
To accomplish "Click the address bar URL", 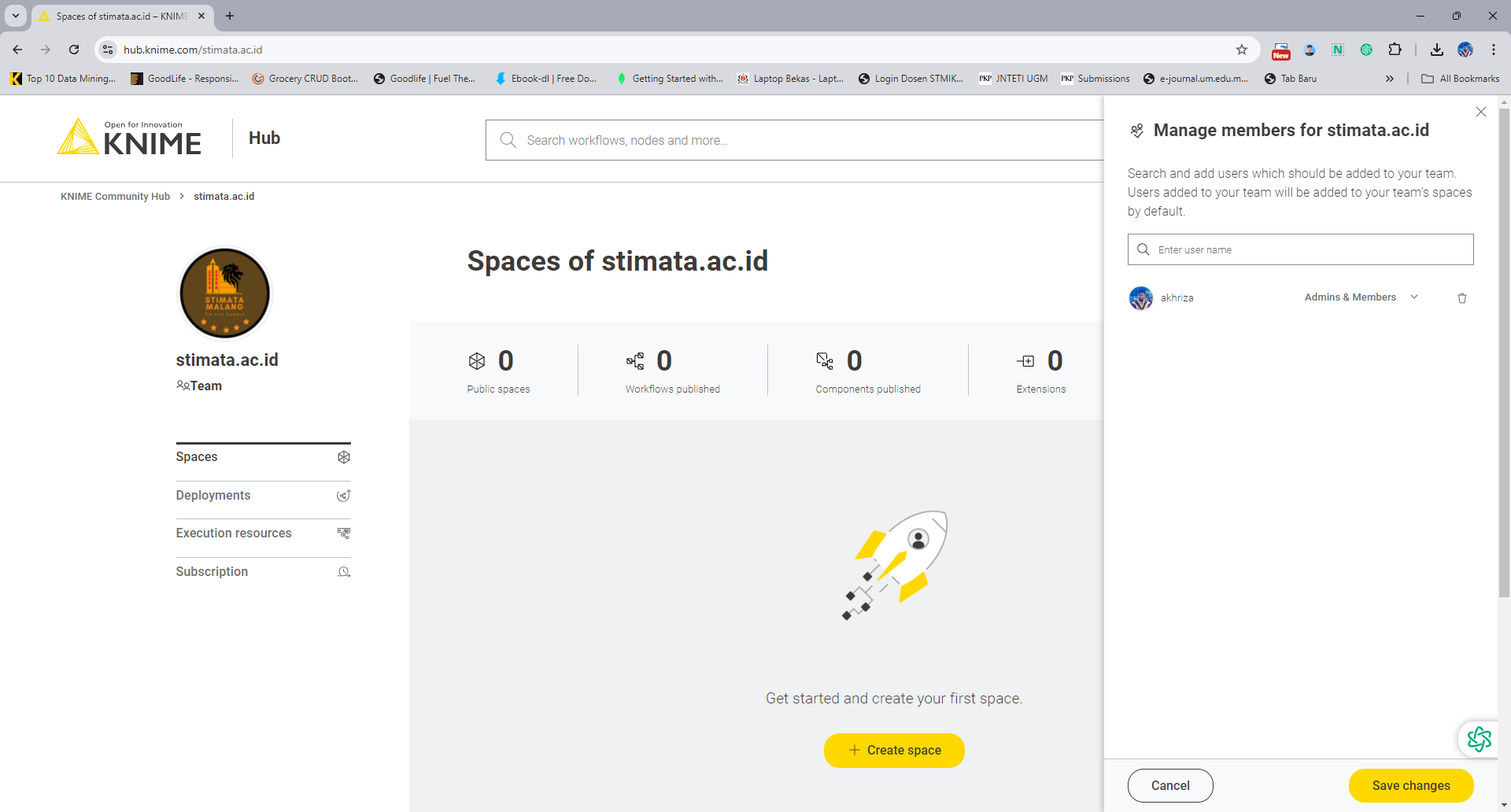I will 193,50.
